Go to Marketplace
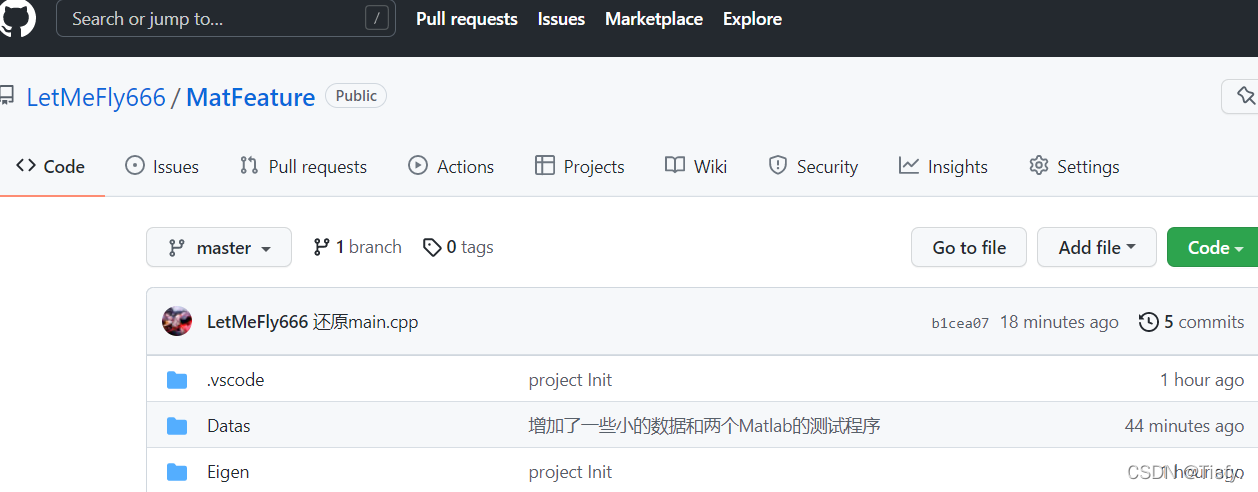This screenshot has height=492, width=1258. click(654, 19)
